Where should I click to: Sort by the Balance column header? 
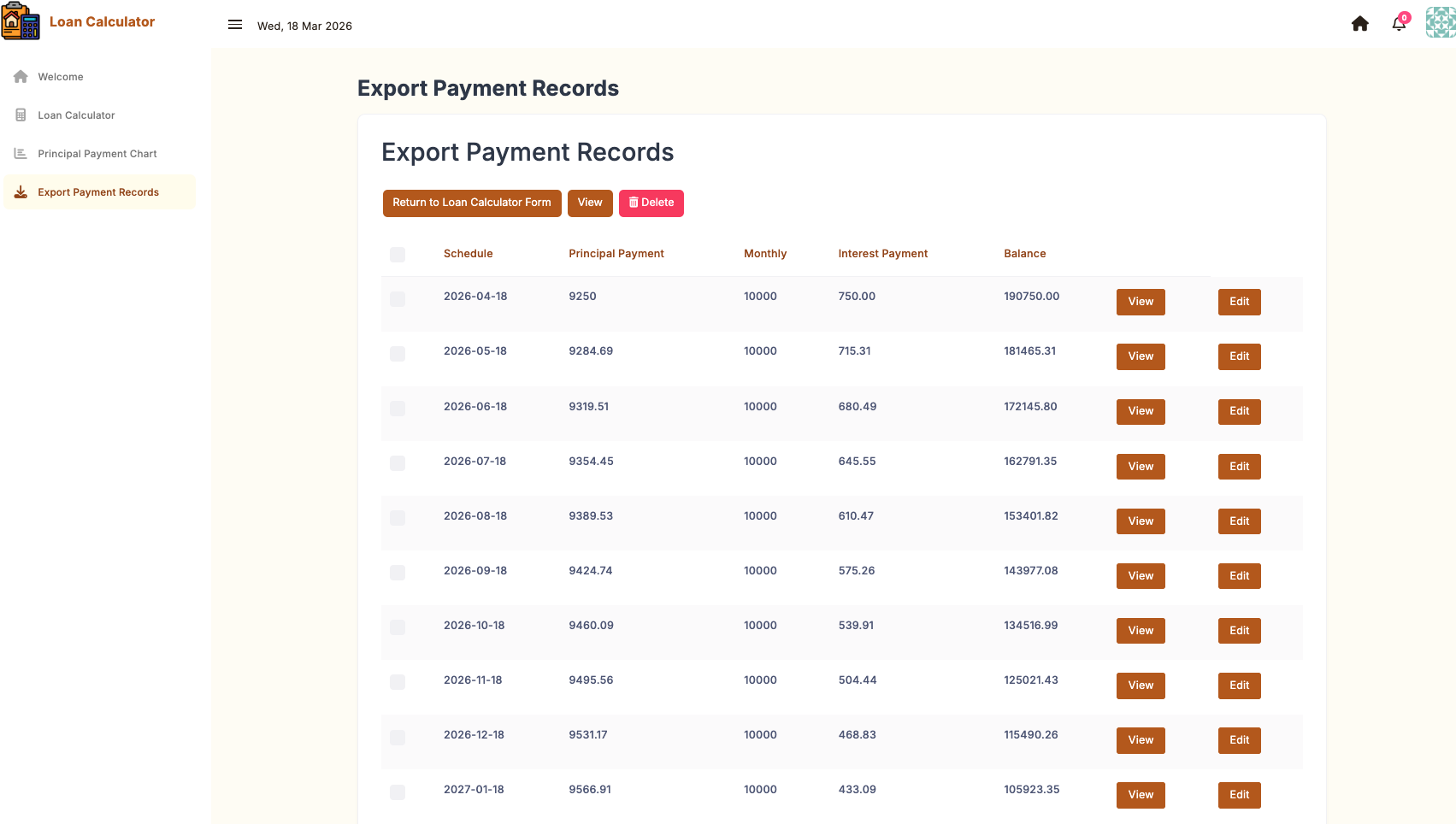[1024, 254]
